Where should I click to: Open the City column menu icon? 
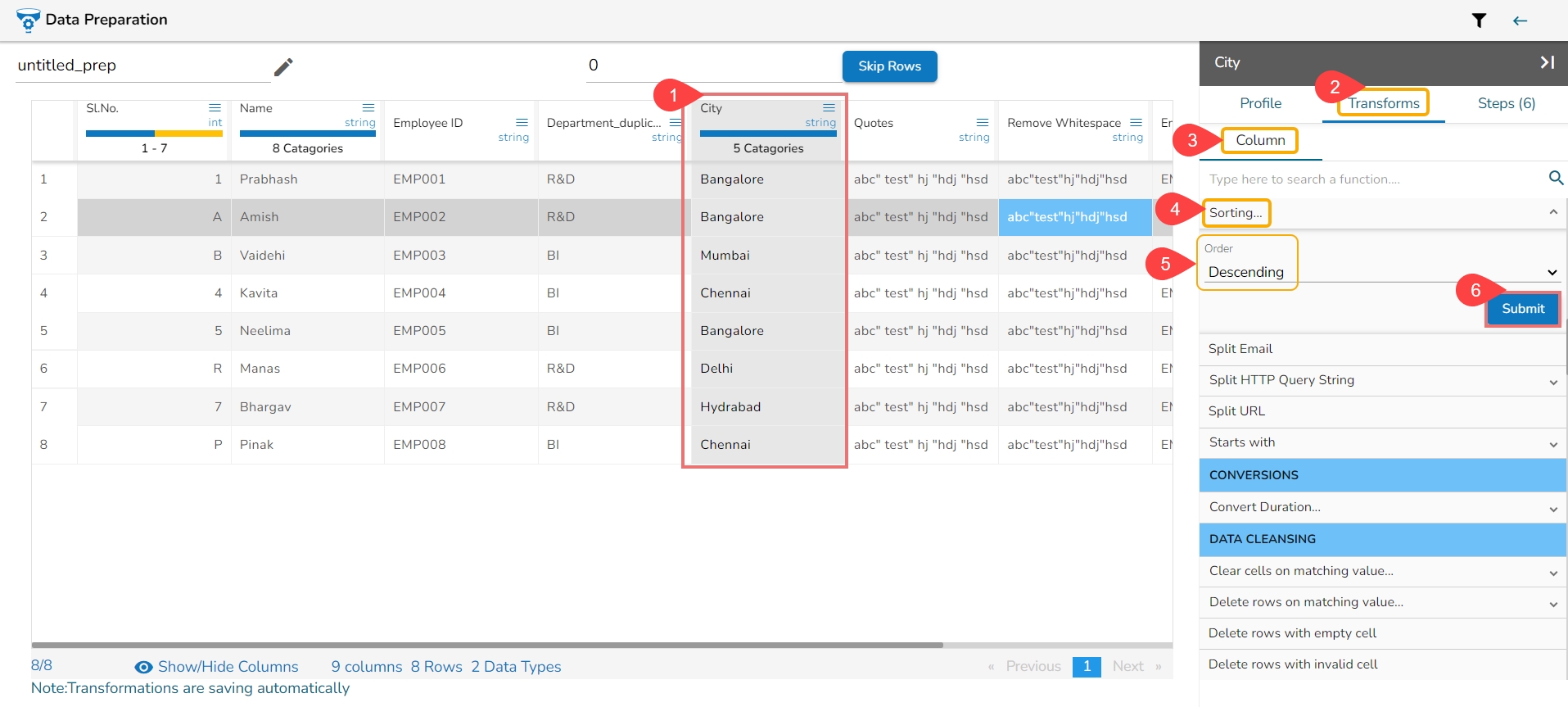pos(829,108)
